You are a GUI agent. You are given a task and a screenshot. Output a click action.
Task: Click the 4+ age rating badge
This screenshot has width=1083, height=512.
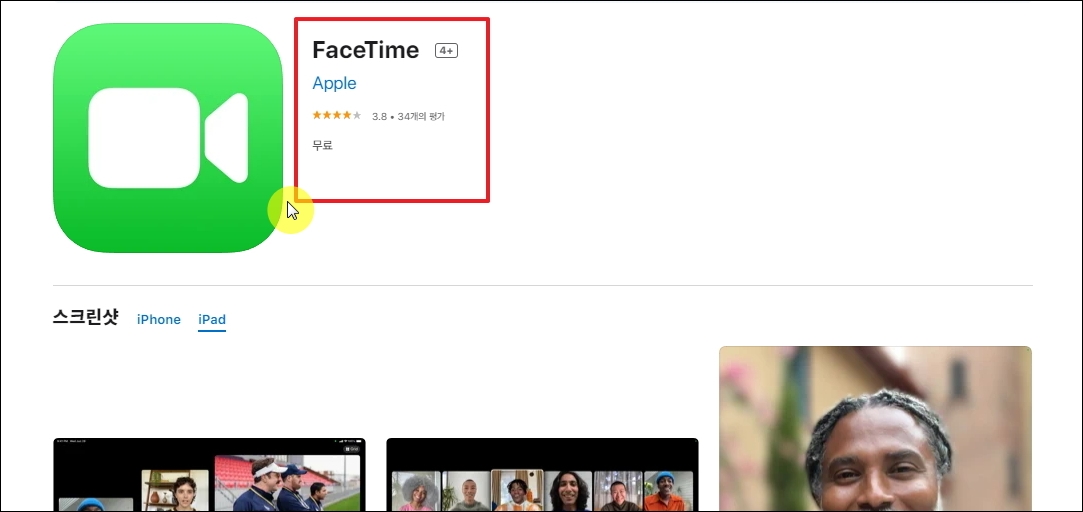coord(446,50)
